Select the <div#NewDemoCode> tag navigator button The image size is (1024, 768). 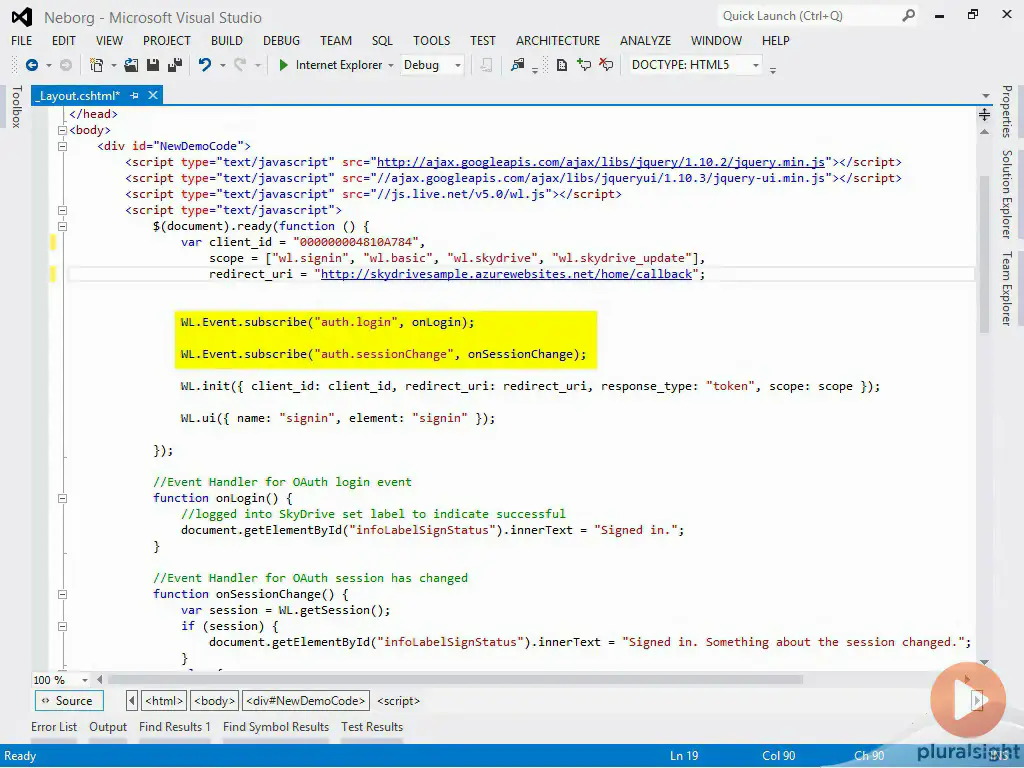(306, 701)
